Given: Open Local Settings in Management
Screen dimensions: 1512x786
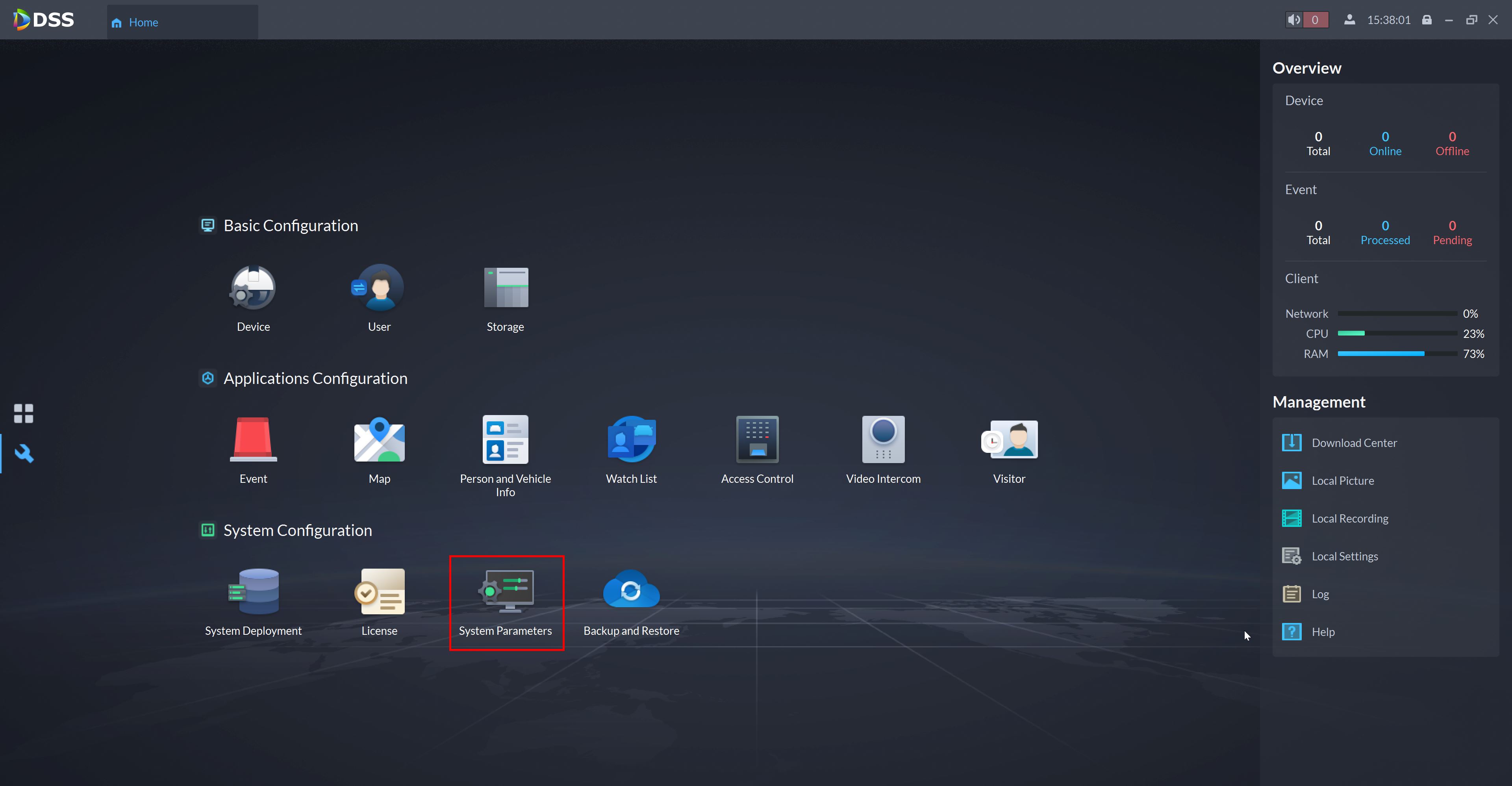Looking at the screenshot, I should point(1344,556).
